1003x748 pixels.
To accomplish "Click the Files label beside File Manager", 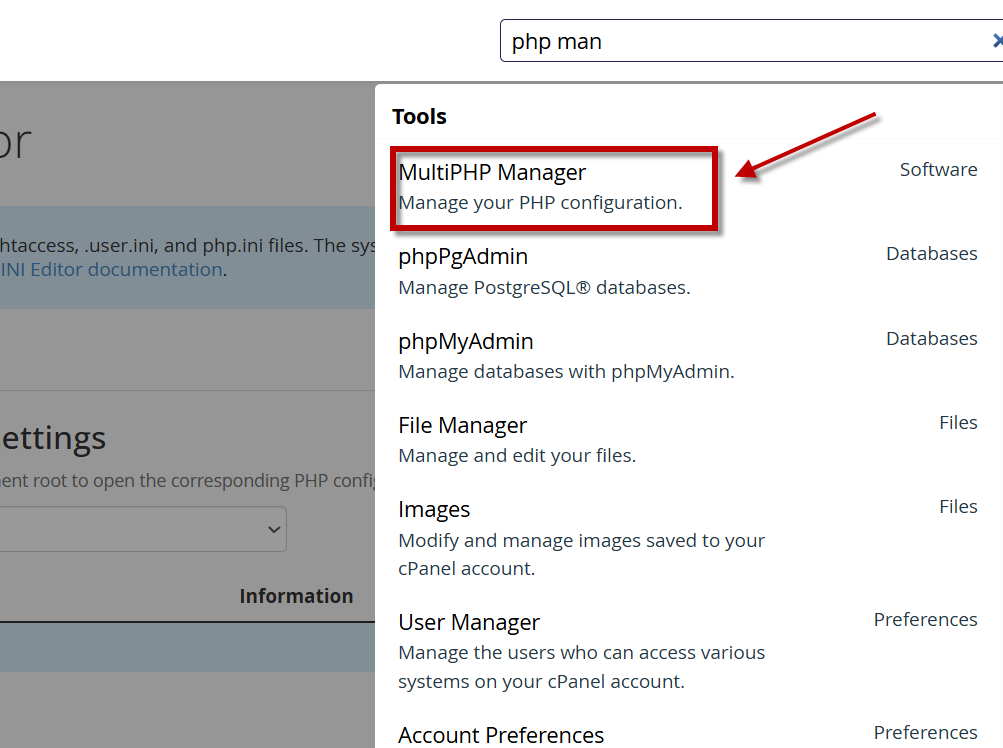I will 957,423.
